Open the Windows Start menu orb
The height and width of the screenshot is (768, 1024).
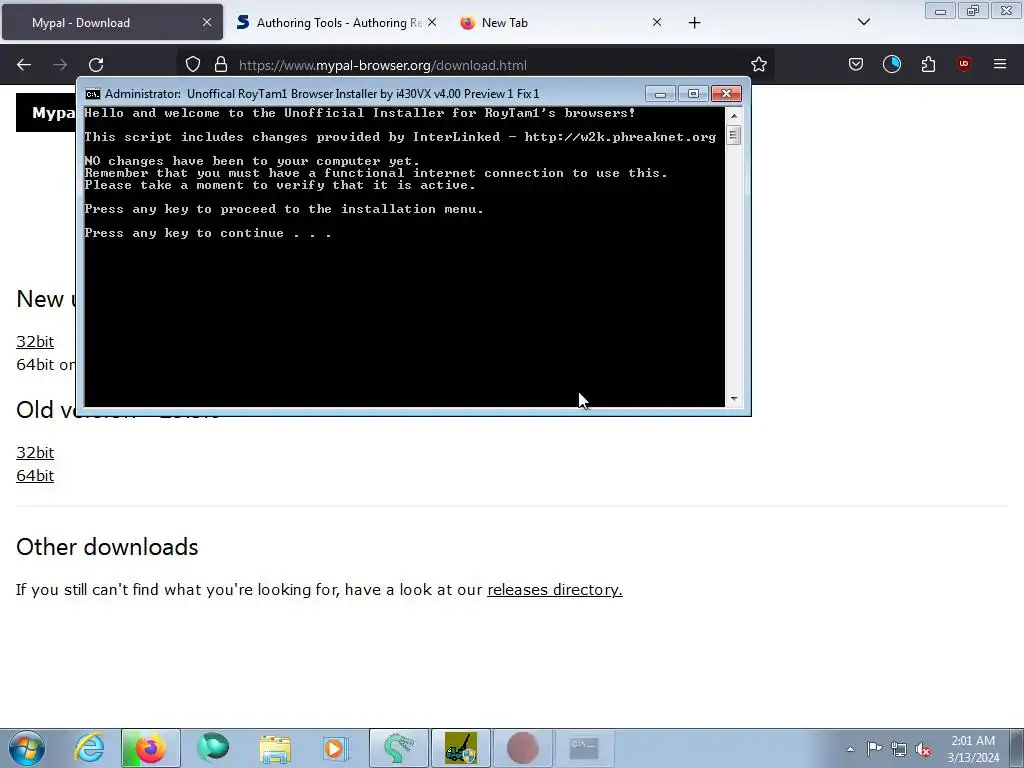pos(27,748)
